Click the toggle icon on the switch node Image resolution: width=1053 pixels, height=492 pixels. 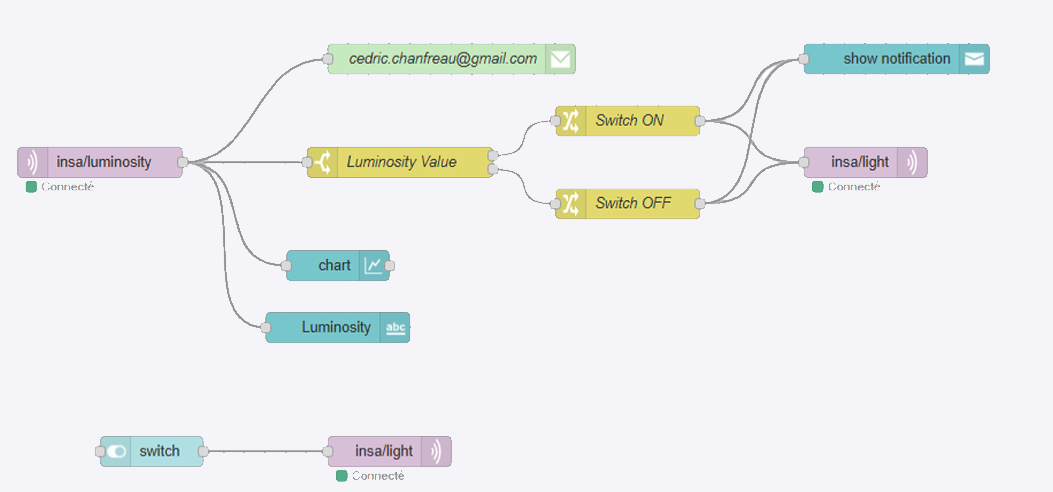(117, 451)
